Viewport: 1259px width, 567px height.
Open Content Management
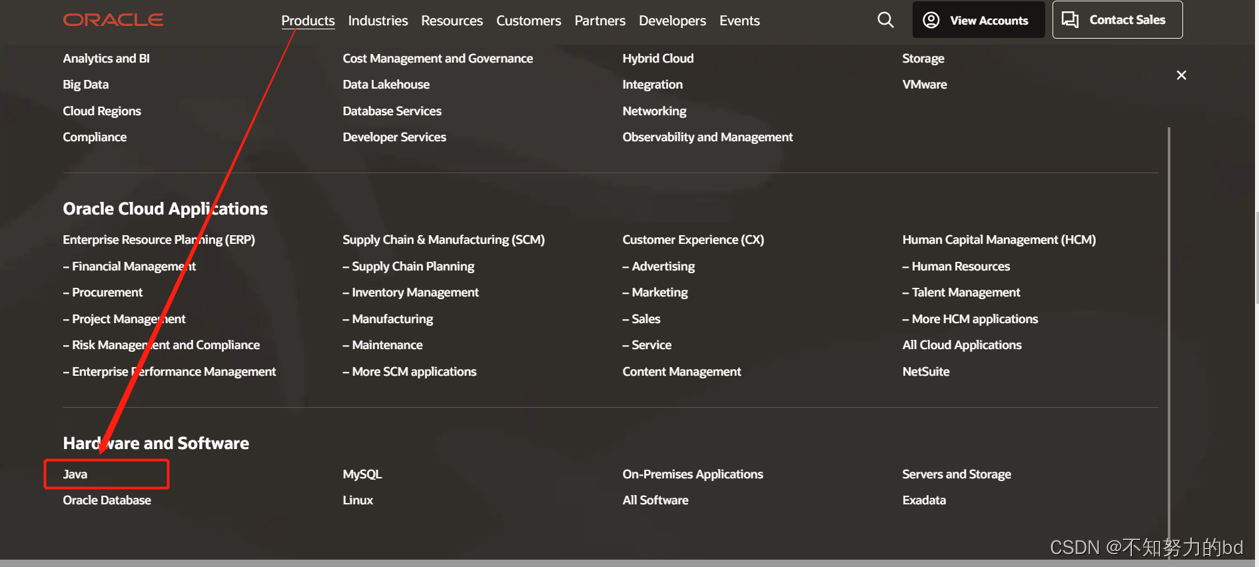pos(682,371)
